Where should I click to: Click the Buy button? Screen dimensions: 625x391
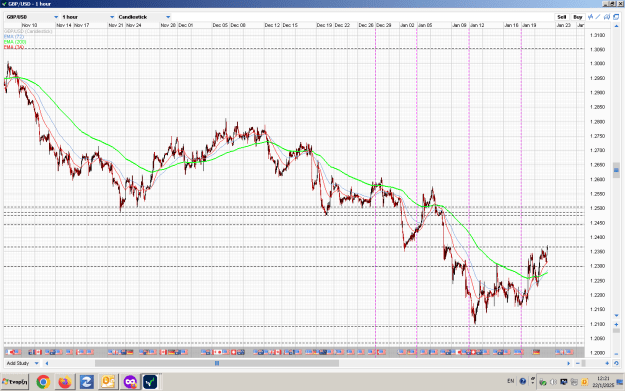pos(578,17)
